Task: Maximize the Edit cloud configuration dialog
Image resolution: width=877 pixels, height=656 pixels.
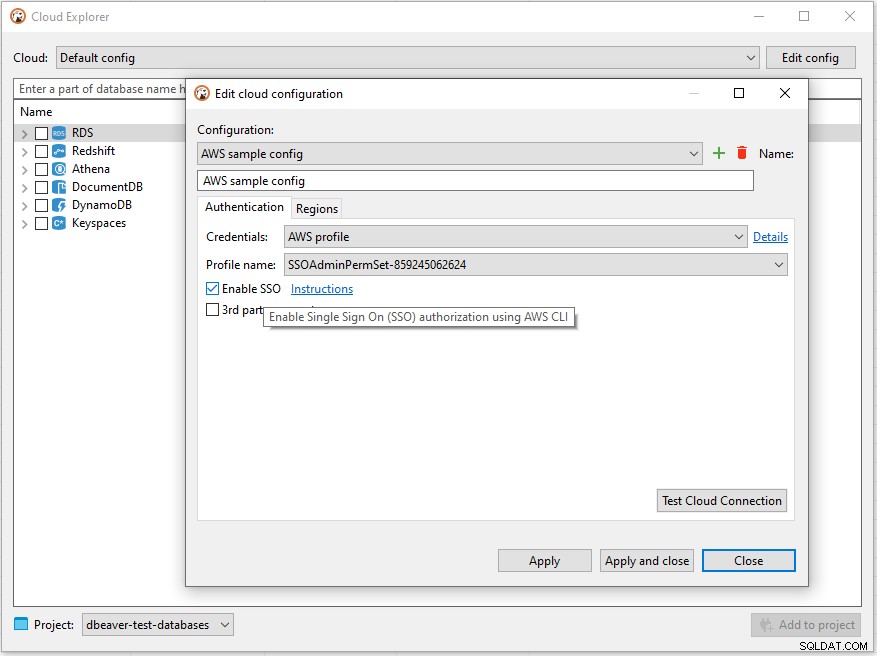Action: 739,93
